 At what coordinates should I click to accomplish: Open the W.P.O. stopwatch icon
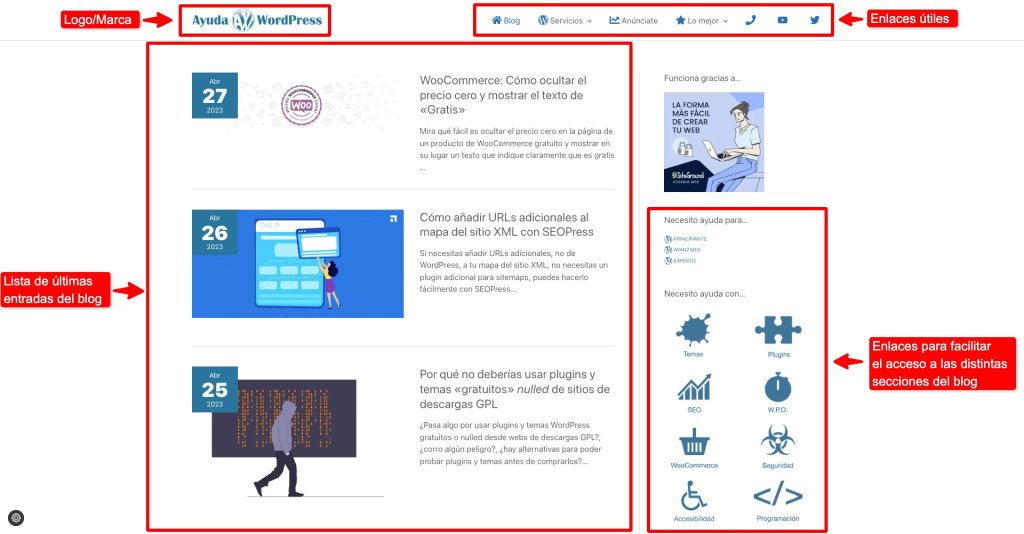(x=778, y=386)
